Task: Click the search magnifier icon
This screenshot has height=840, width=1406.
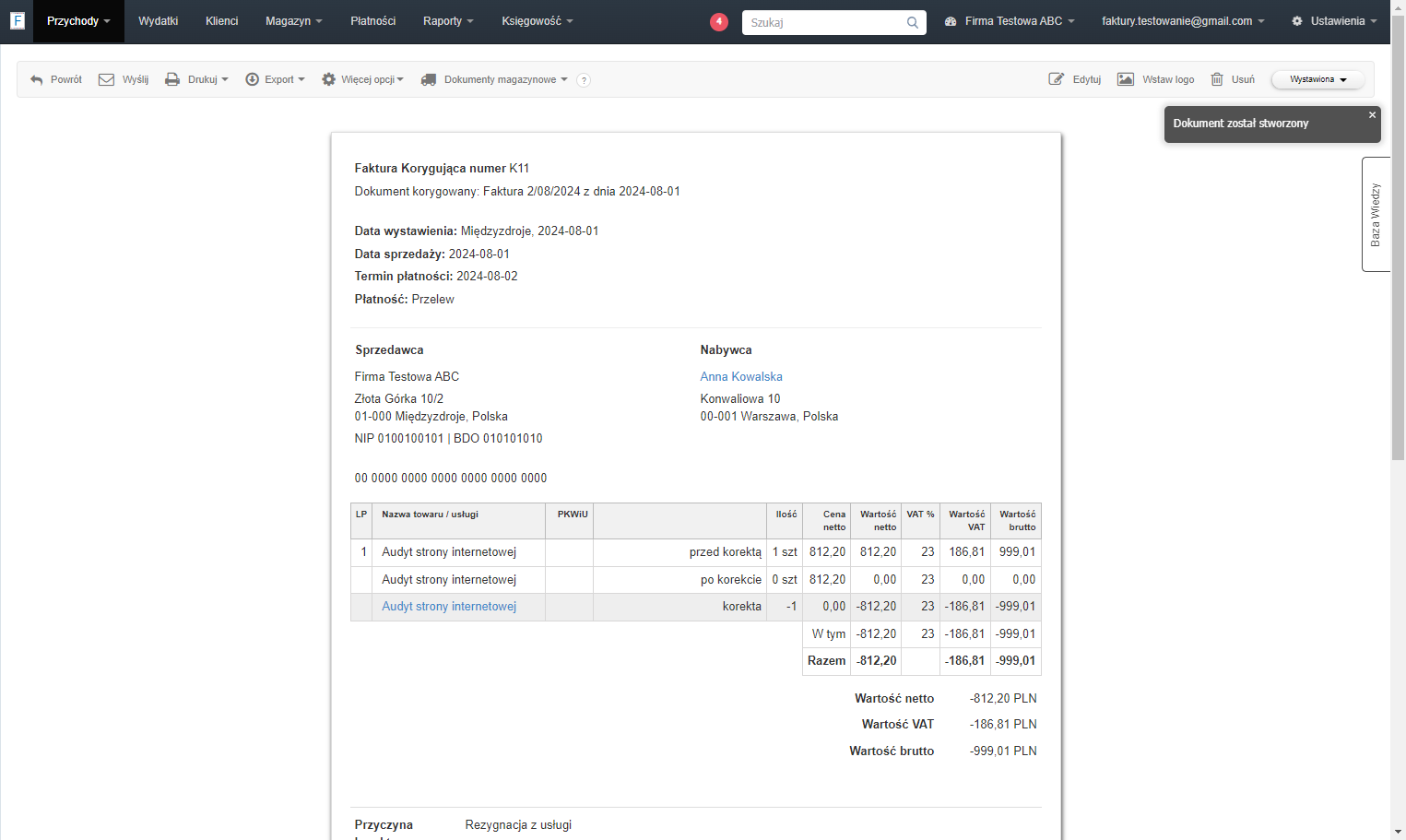Action: 913,22
